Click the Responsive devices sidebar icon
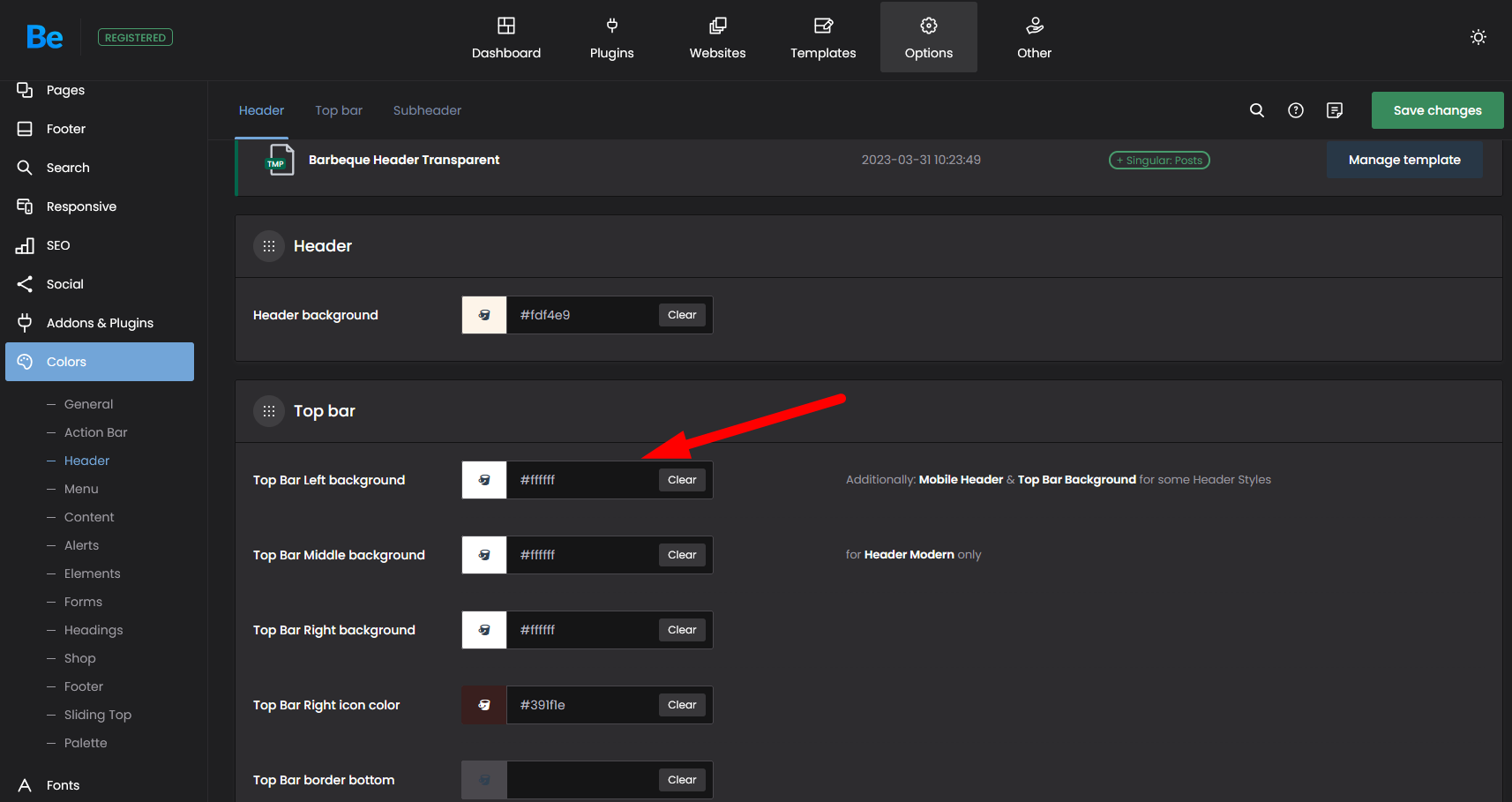 coord(25,206)
